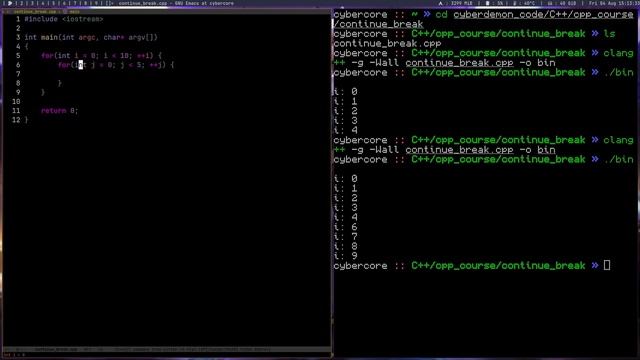Viewport: 640px width, 360px height.
Task: Switch to workspace 4 in the top bar
Action: [42, 3]
